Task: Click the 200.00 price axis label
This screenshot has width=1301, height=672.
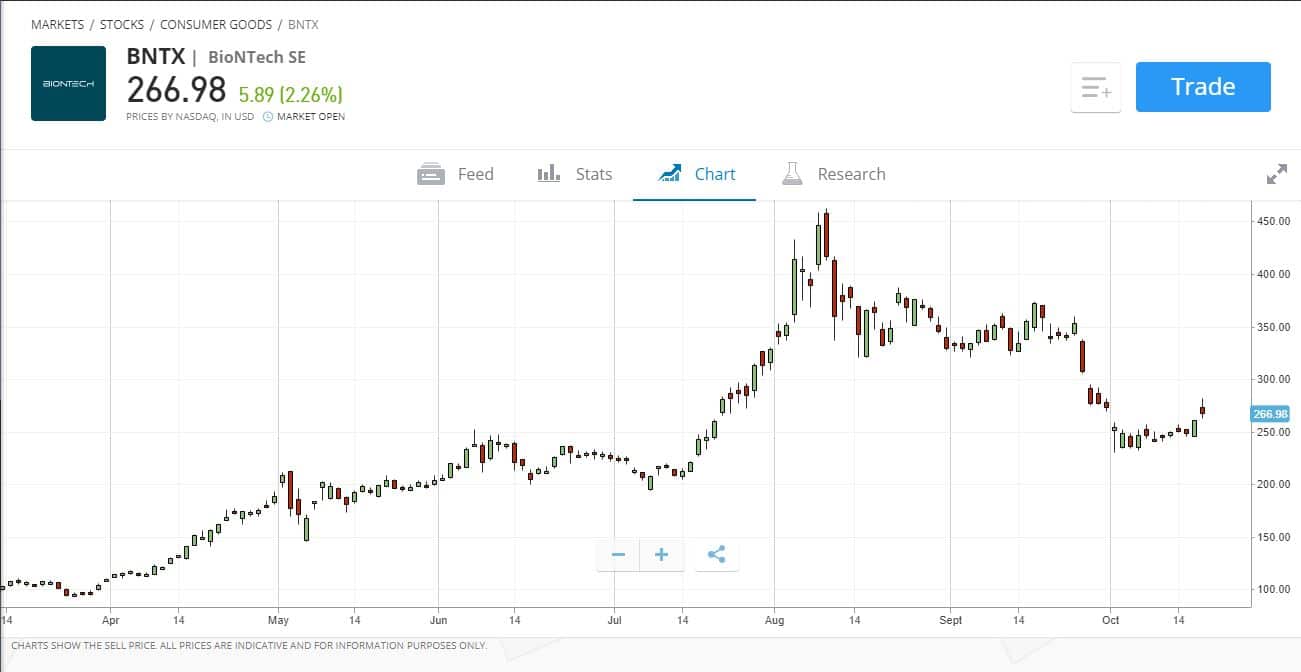Action: pyautogui.click(x=1273, y=484)
